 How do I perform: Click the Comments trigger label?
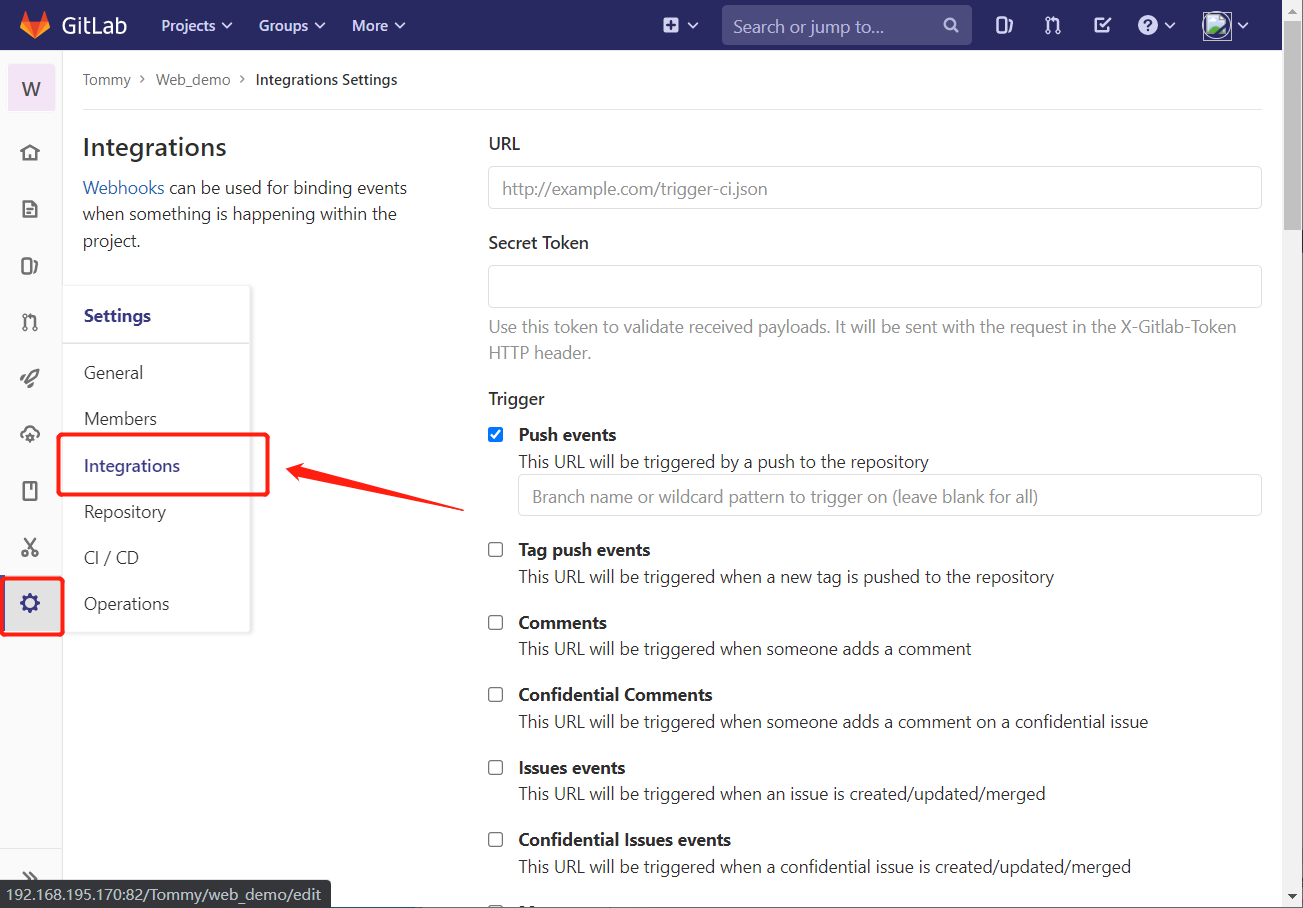[x=562, y=623]
